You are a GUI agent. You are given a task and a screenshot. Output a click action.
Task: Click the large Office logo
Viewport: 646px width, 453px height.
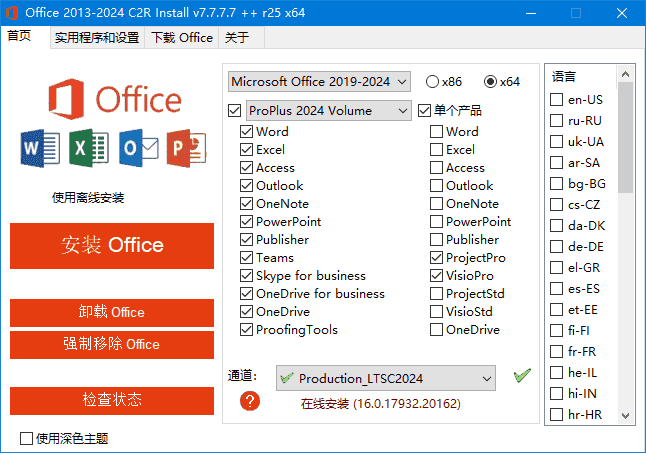(115, 100)
